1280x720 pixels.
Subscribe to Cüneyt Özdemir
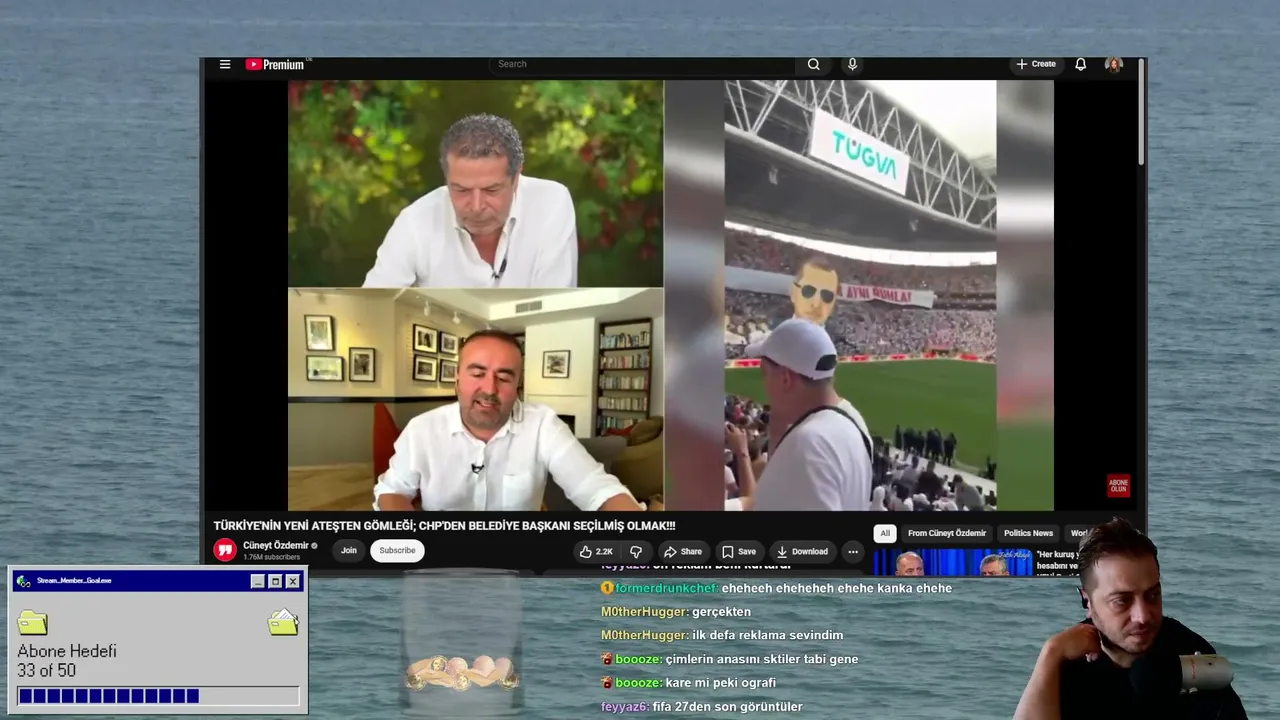point(397,550)
